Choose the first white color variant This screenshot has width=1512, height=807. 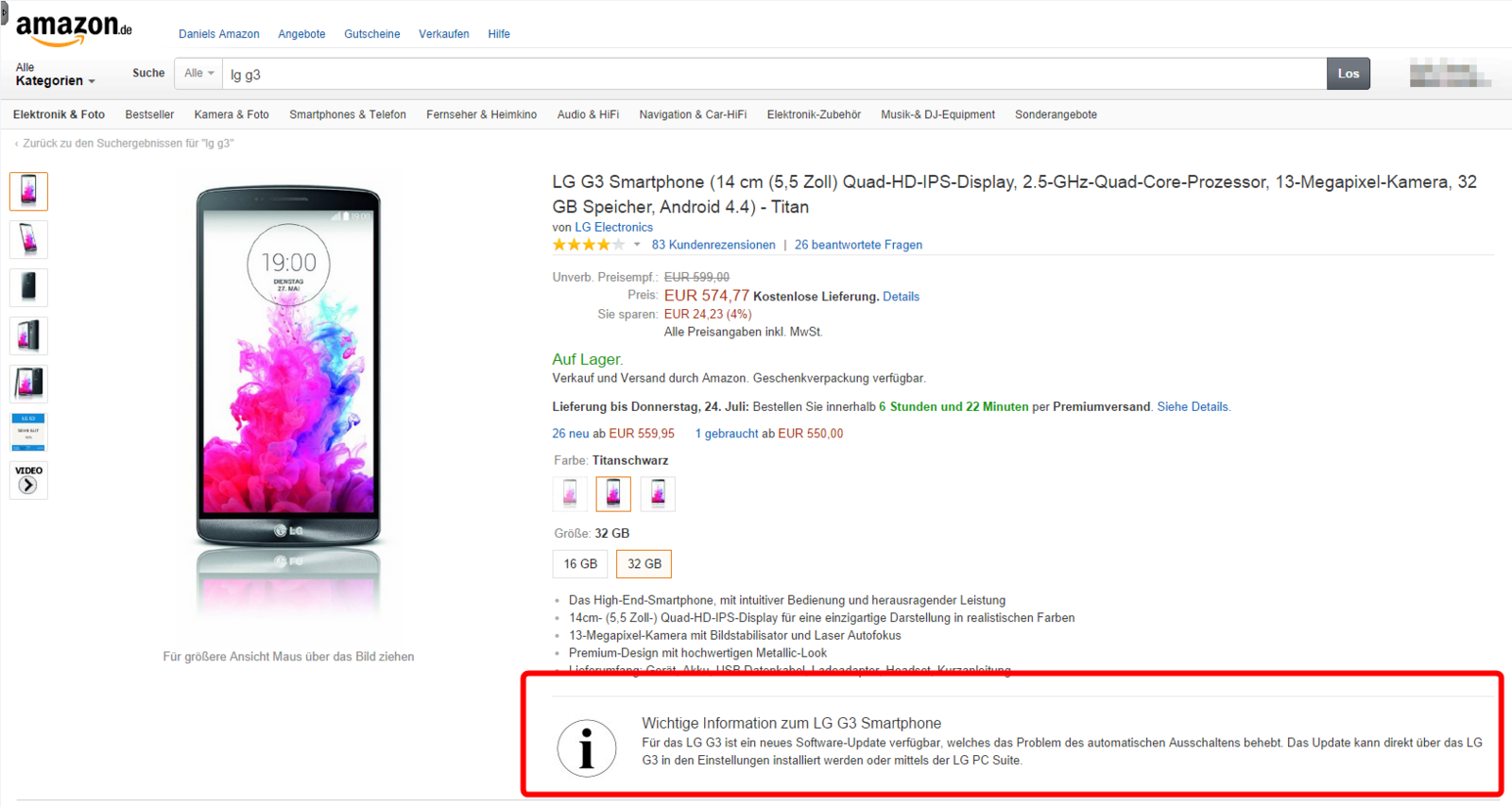pos(570,493)
